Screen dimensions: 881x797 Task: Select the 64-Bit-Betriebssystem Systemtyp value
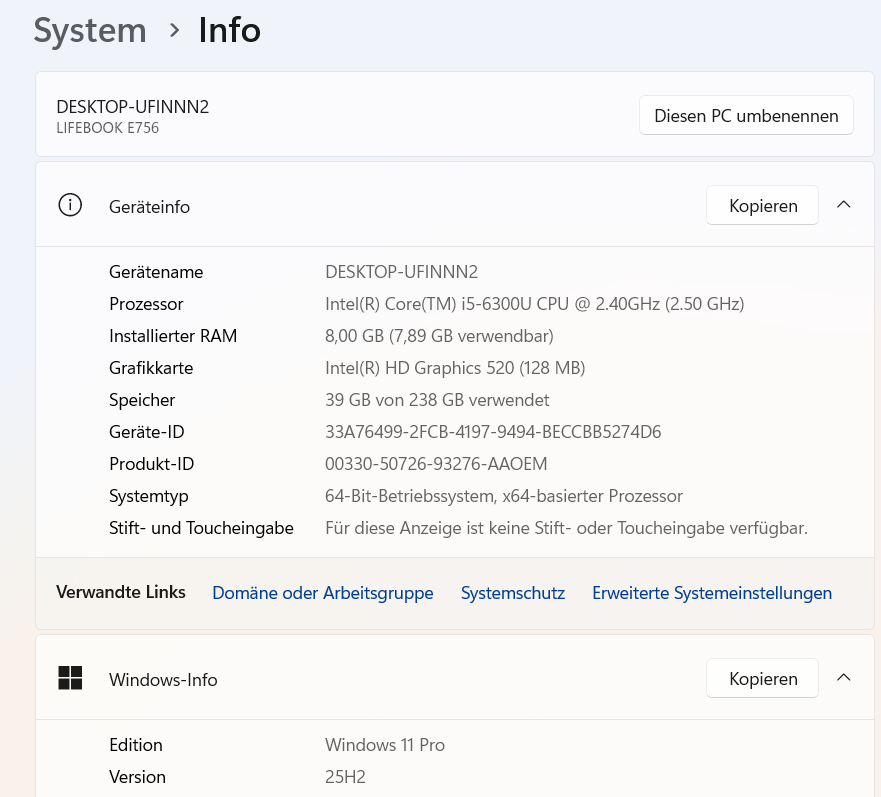point(503,496)
